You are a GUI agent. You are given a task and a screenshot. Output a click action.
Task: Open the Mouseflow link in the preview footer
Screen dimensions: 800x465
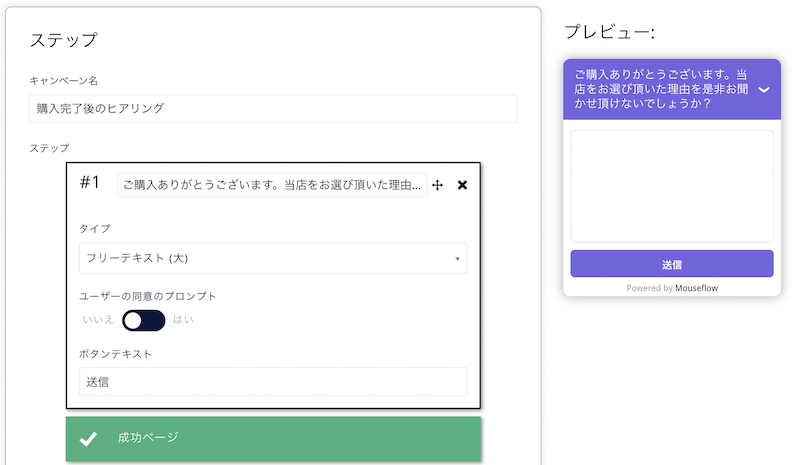[x=696, y=288]
